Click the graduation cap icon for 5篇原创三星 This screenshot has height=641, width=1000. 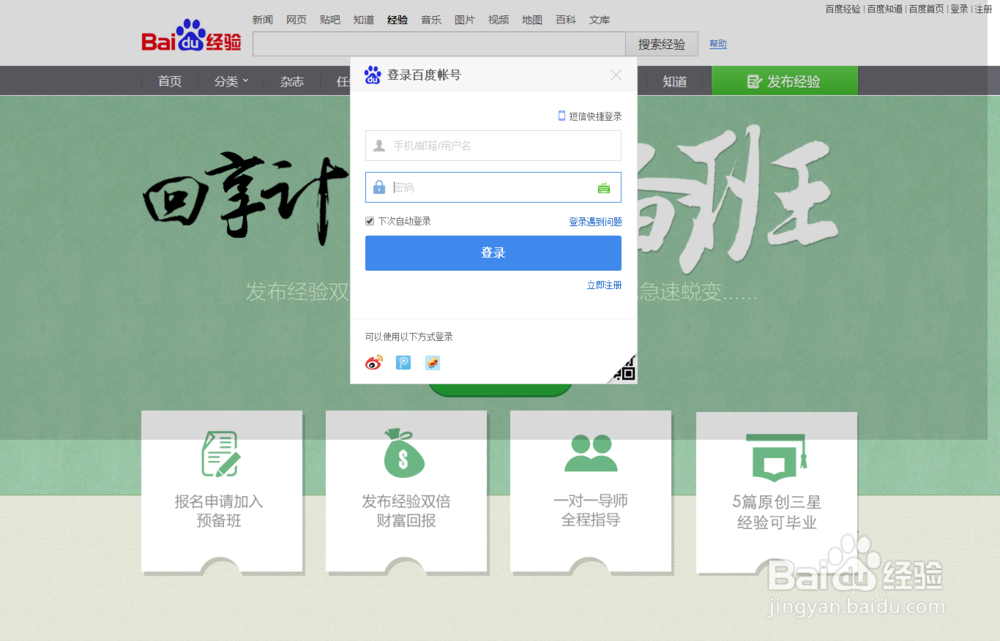point(777,457)
